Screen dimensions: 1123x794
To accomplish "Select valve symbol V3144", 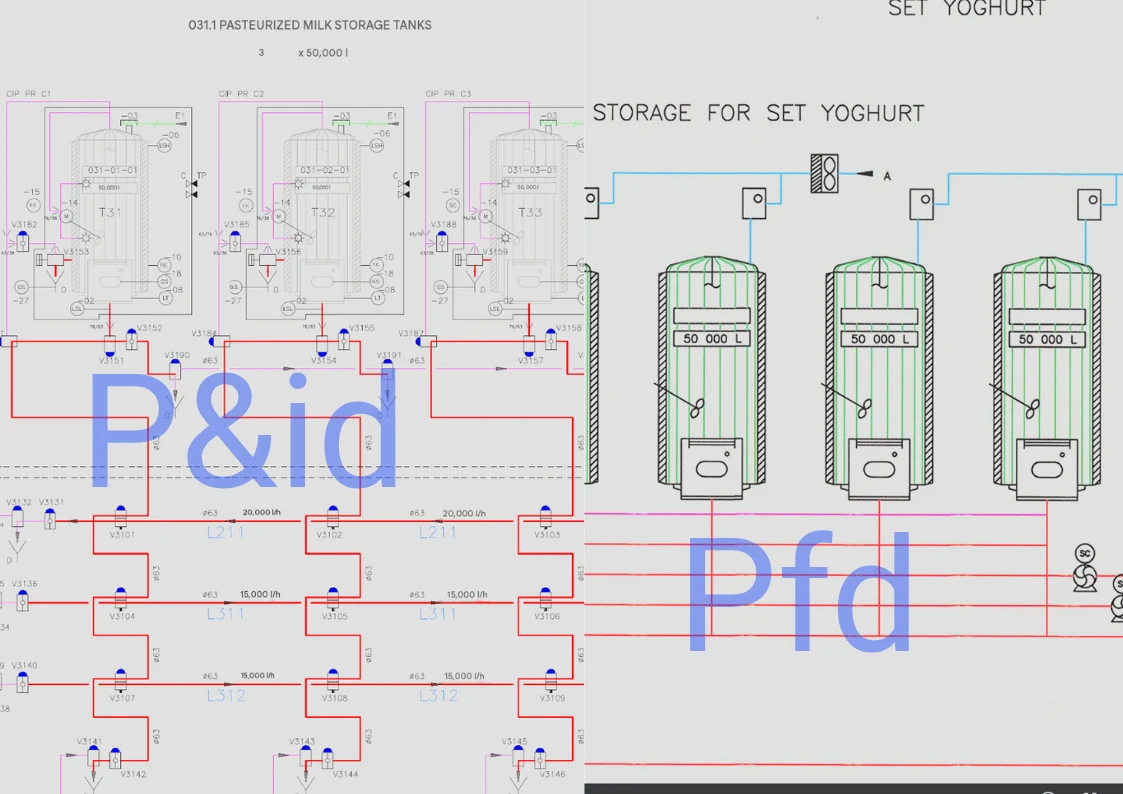I will [327, 758].
